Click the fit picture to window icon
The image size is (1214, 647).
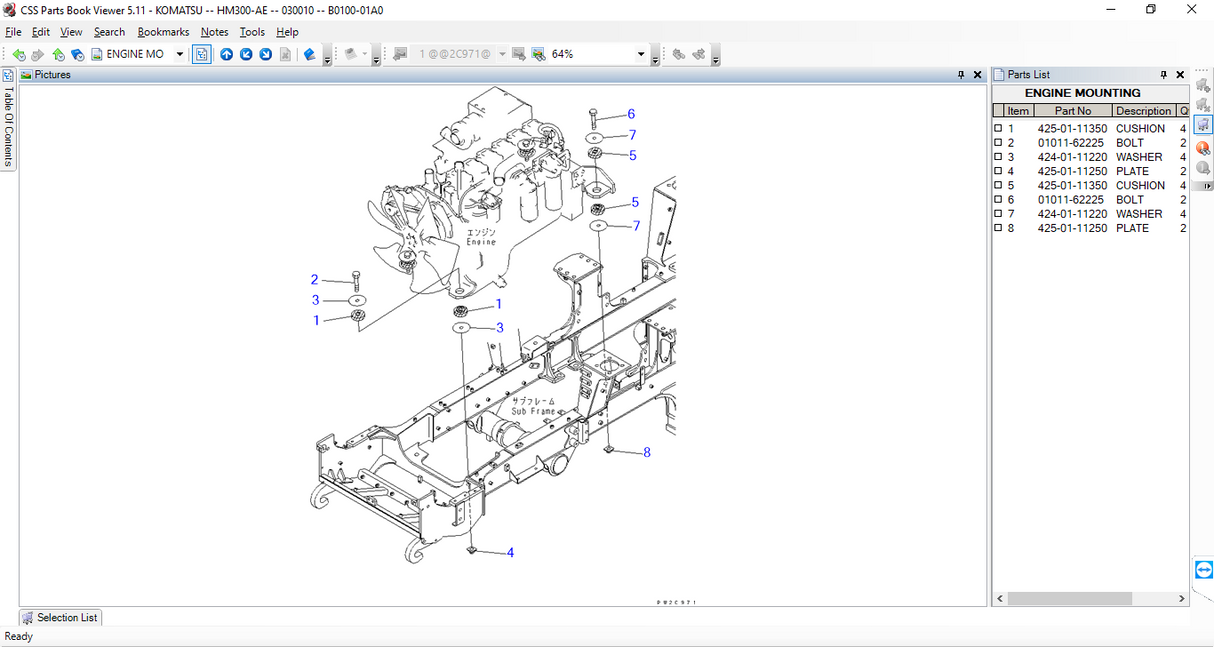(x=519, y=54)
